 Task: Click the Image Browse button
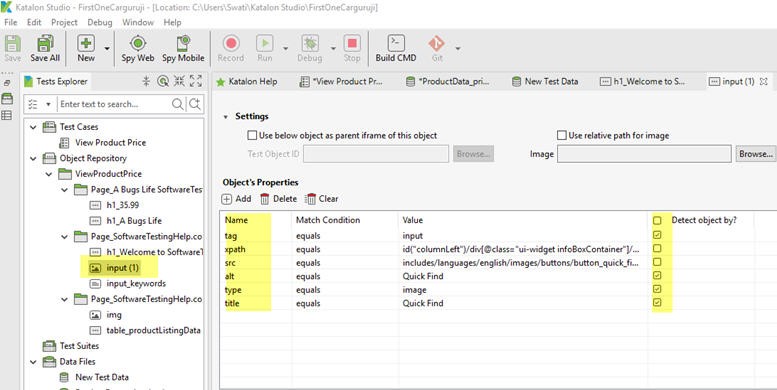click(x=756, y=154)
